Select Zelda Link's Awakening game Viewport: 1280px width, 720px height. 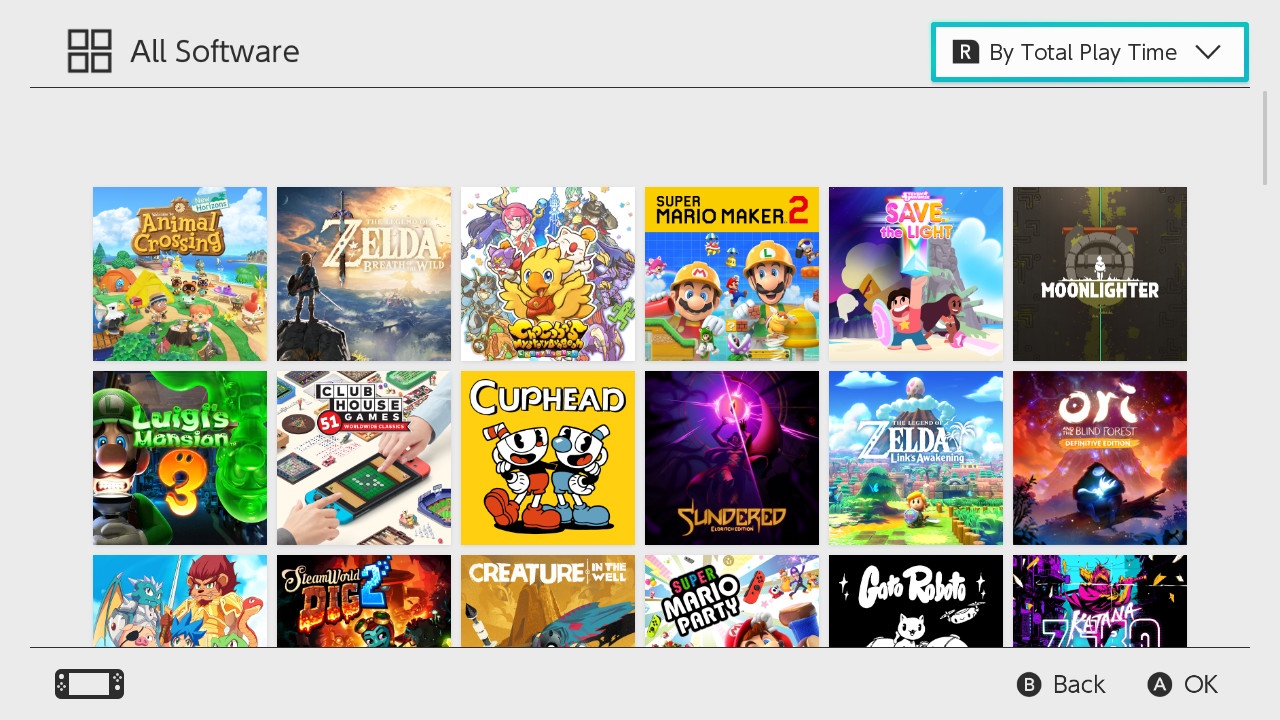pos(916,458)
